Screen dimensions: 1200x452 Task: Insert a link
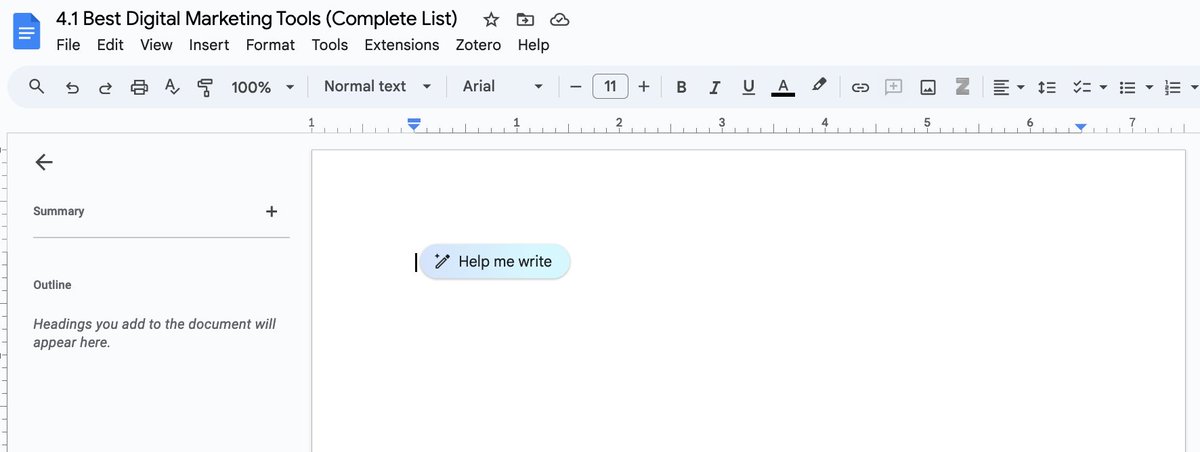point(860,87)
